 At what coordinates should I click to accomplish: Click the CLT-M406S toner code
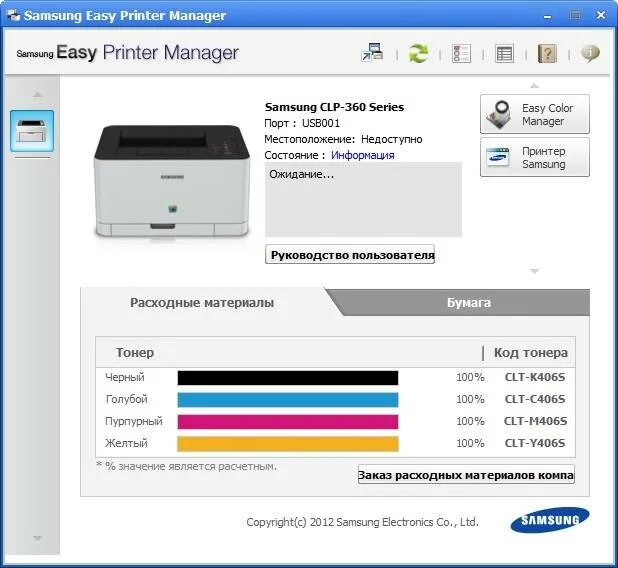[535, 421]
